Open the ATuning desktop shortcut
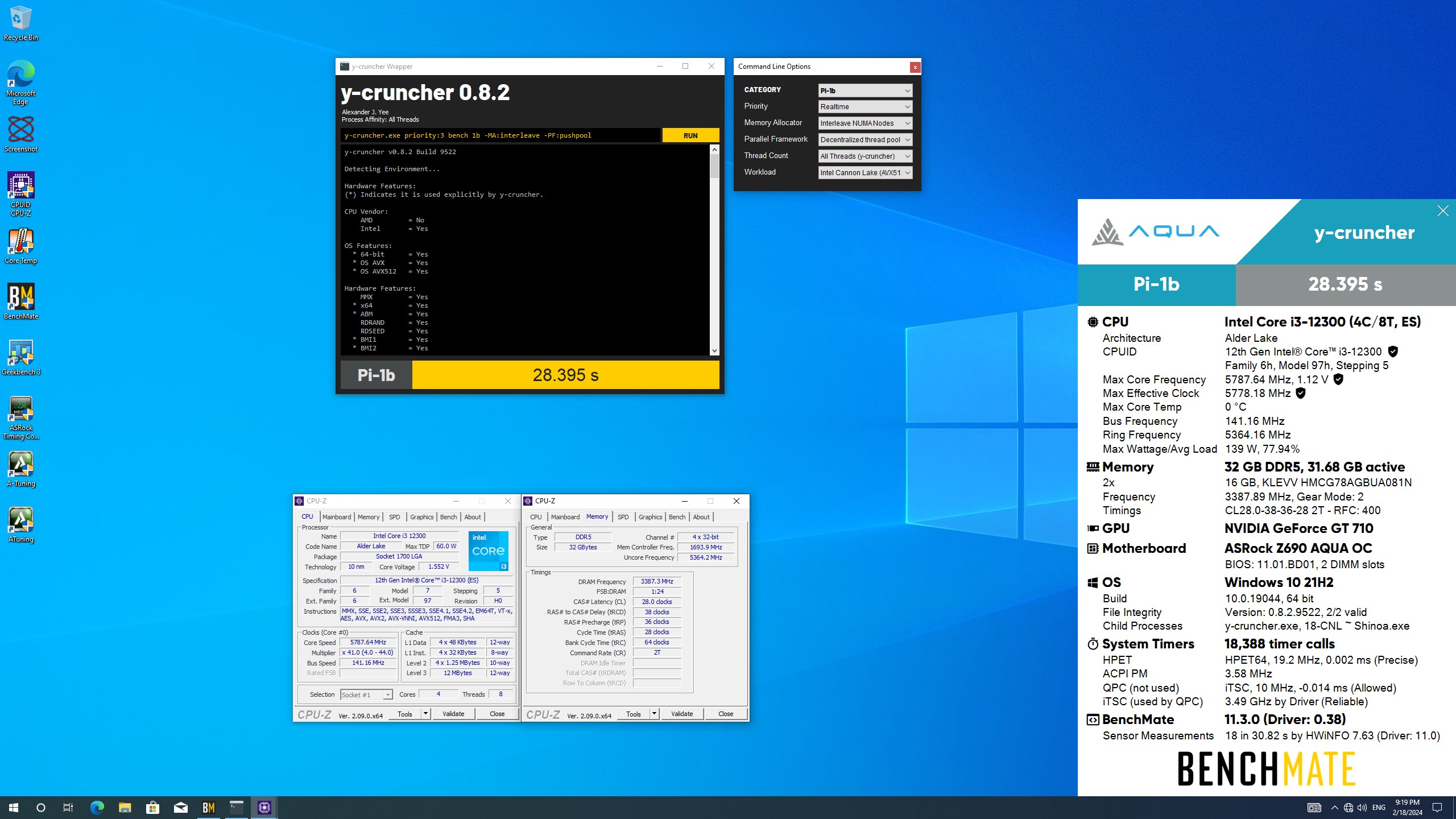The image size is (1456, 819). [20, 524]
